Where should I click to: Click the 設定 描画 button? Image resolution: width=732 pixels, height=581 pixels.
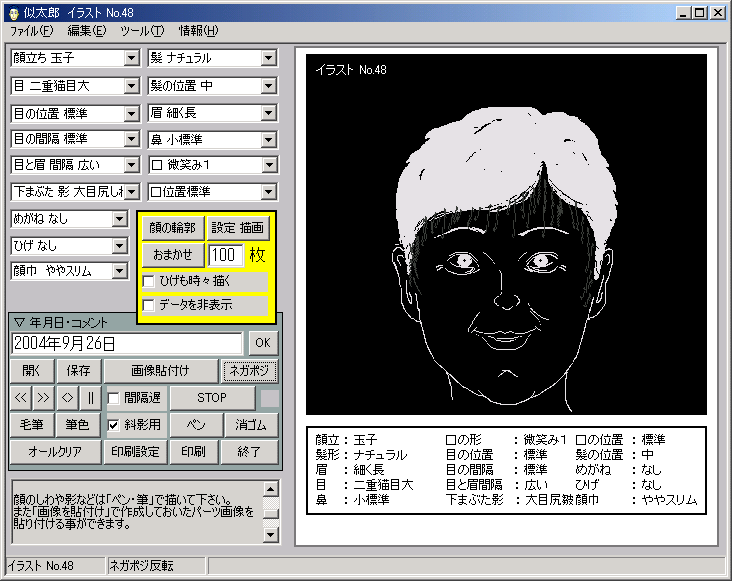(238, 228)
